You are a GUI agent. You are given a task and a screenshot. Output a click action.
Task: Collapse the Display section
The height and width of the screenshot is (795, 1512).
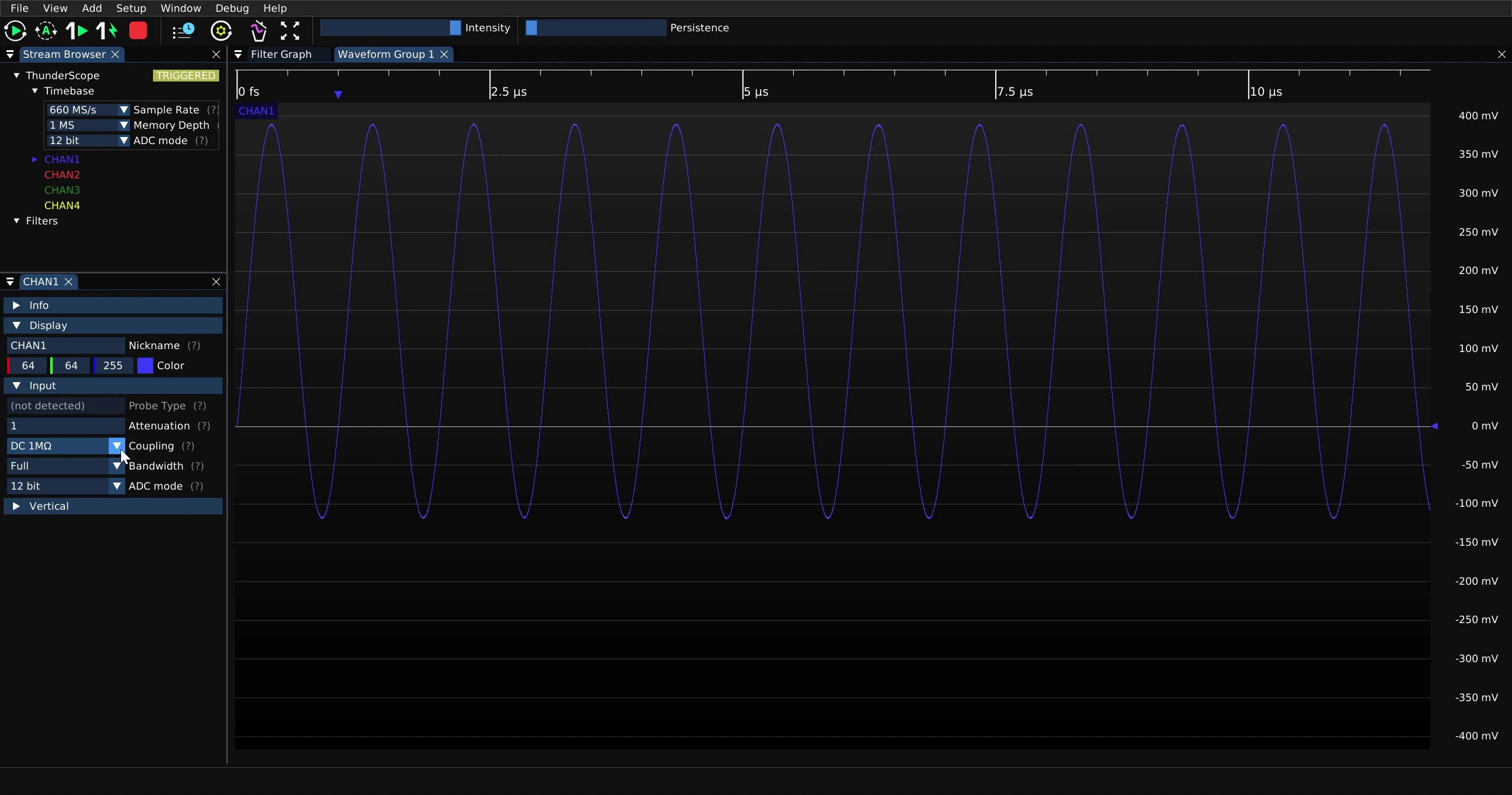[113, 325]
